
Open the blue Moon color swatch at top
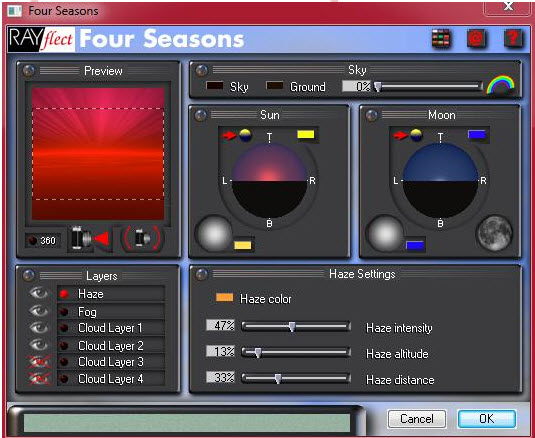pos(477,134)
